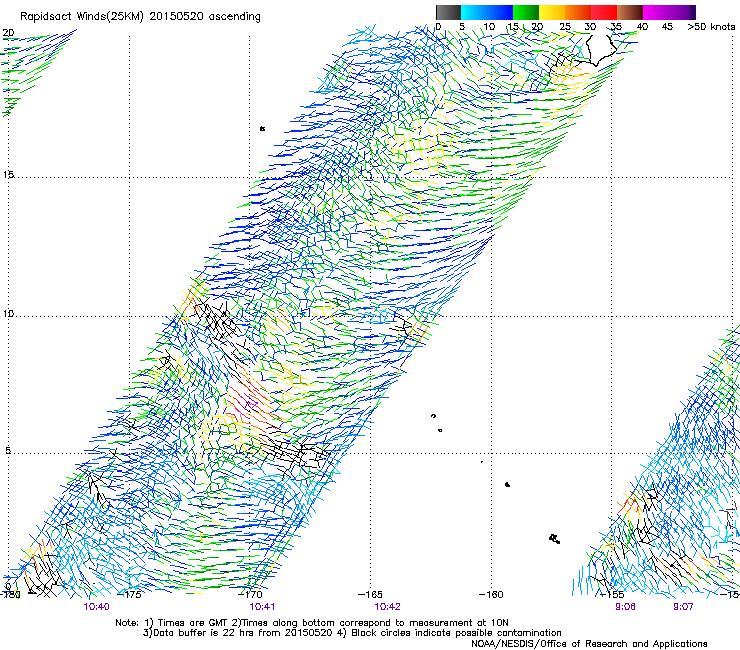
Task: Click the legend label '45'
Action: [667, 27]
